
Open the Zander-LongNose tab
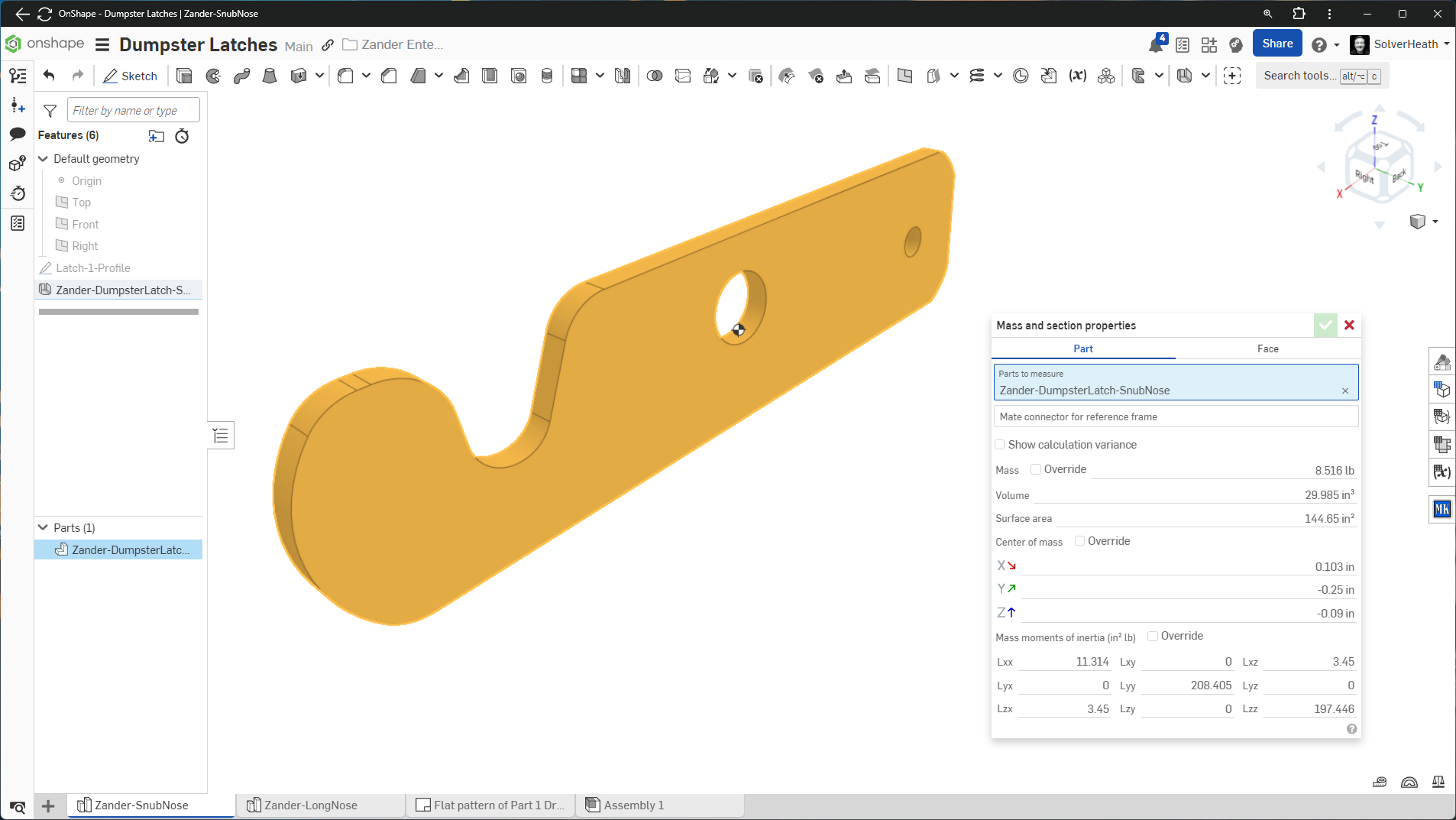320,805
